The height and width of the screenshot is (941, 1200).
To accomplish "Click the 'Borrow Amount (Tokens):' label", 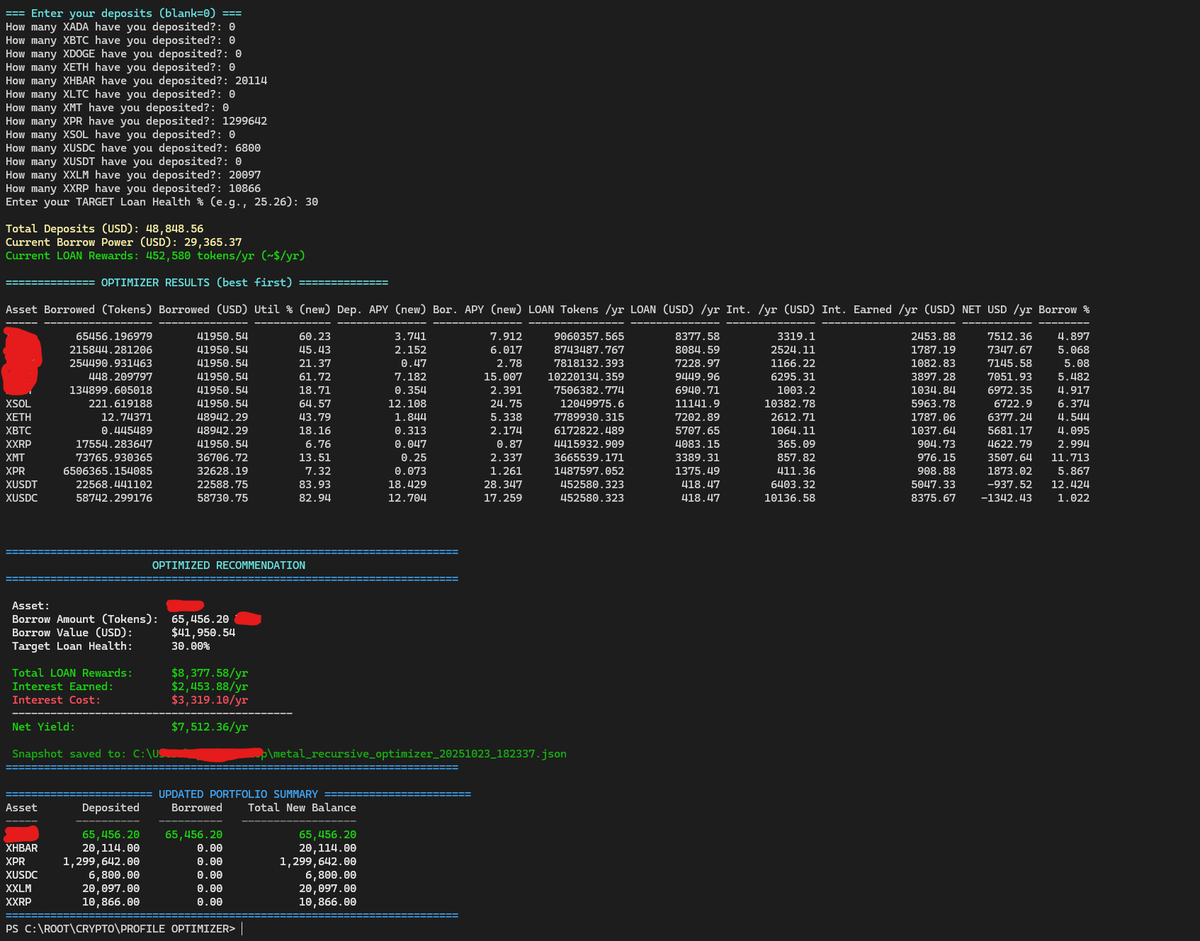I will point(85,619).
